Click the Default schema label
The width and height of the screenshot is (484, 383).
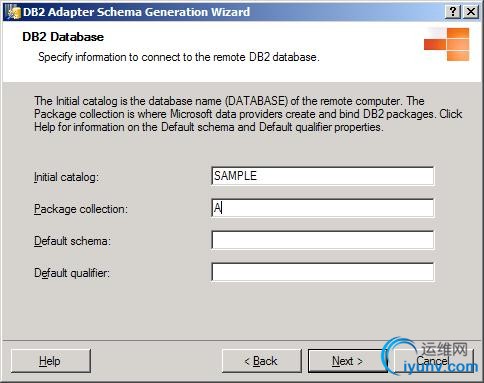point(72,241)
